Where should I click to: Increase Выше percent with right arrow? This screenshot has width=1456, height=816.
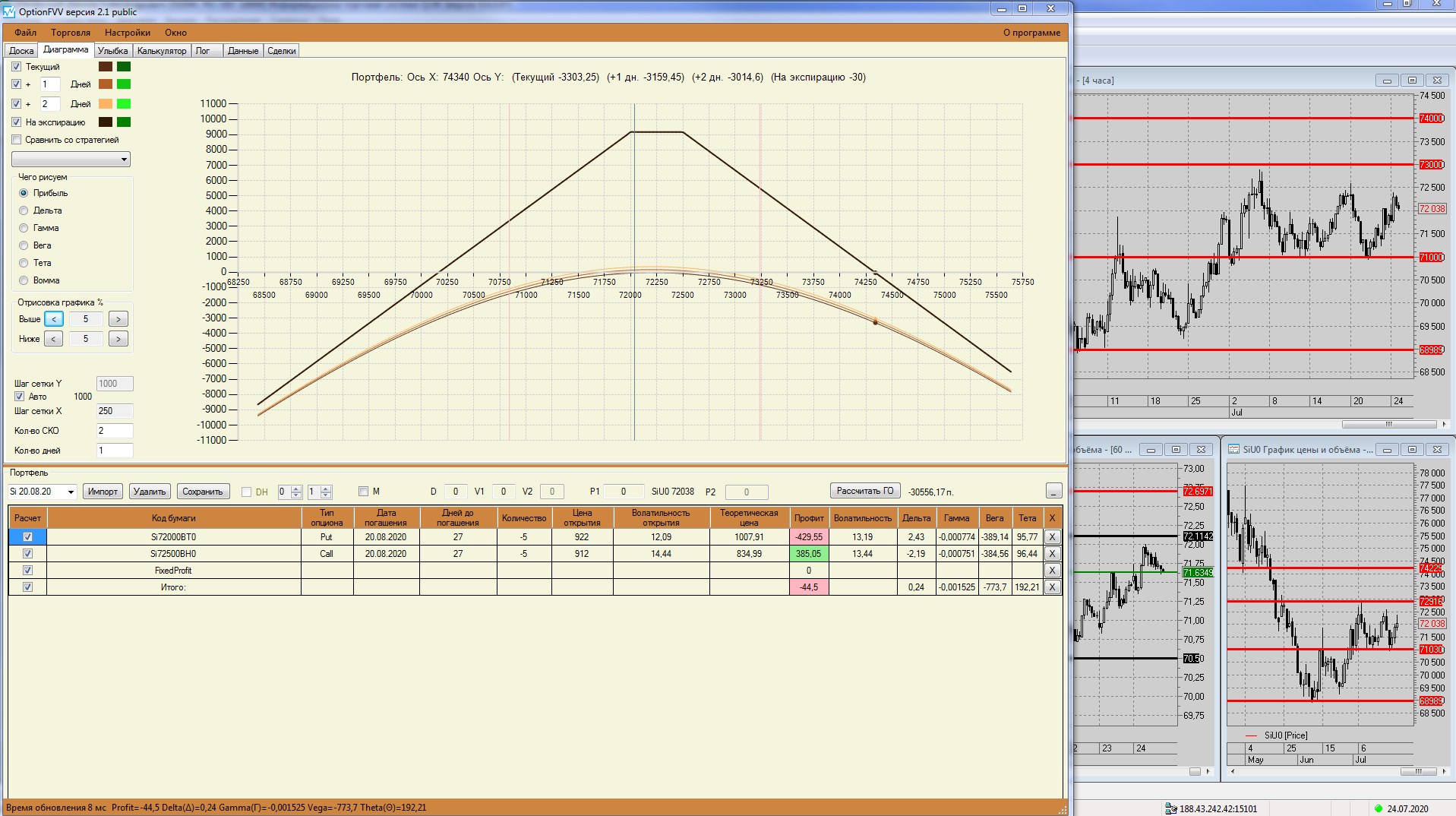point(118,319)
